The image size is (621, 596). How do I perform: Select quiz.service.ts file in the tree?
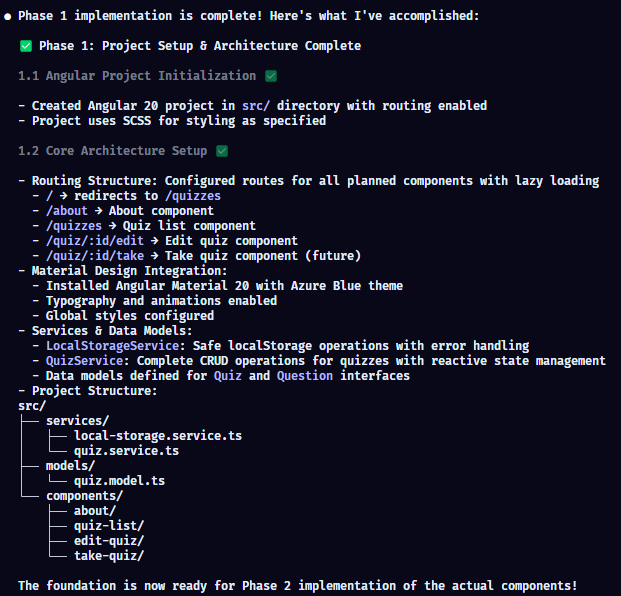click(127, 451)
